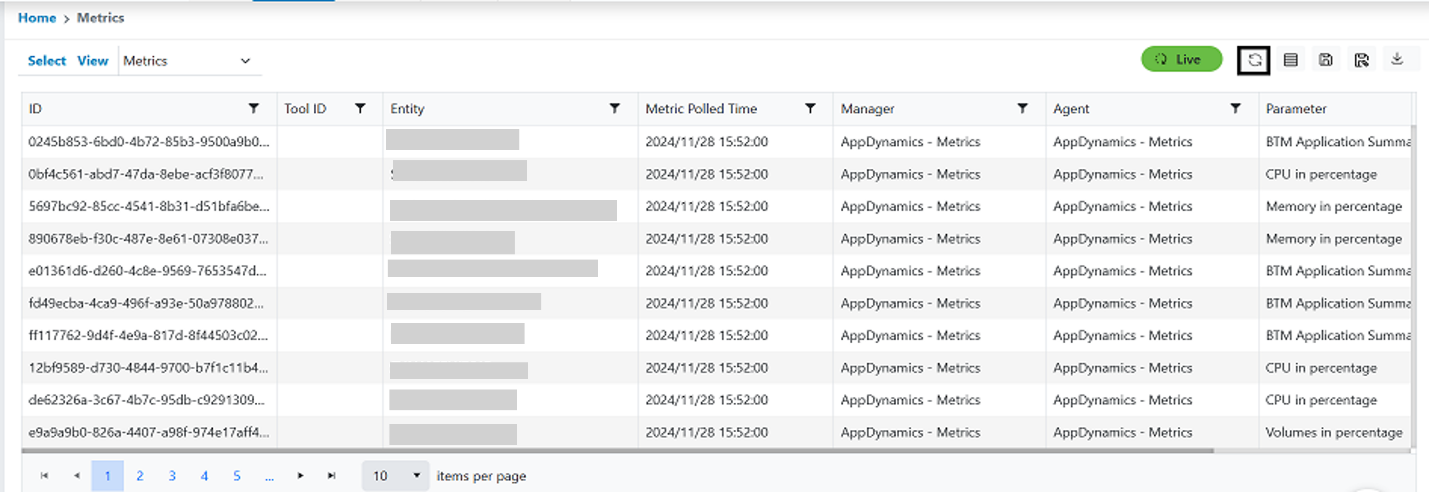Screen dimensions: 1429x492
Task: Open filter on the ID column
Action: click(254, 108)
